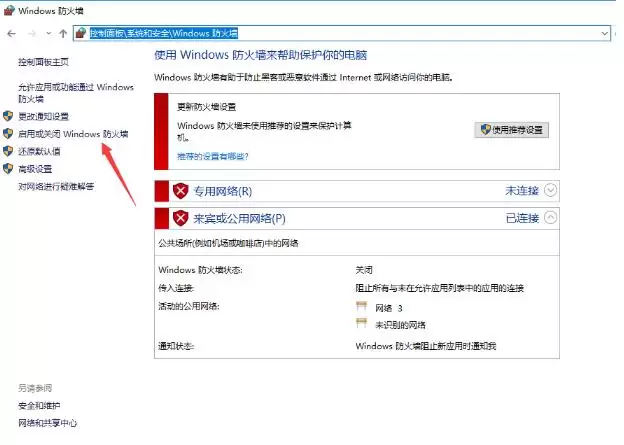Click 已连接 status text
Image resolution: width=624 pixels, height=445 pixels.
pos(522,218)
